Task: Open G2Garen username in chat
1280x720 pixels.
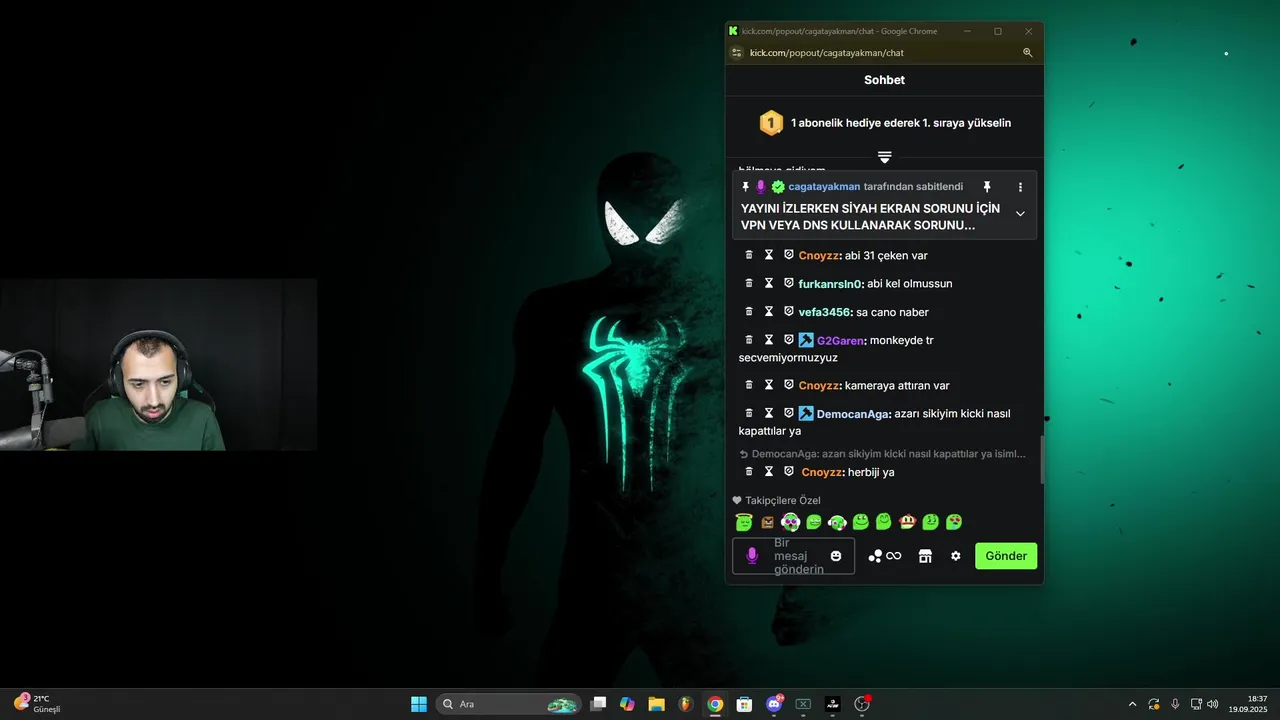Action: click(x=840, y=340)
